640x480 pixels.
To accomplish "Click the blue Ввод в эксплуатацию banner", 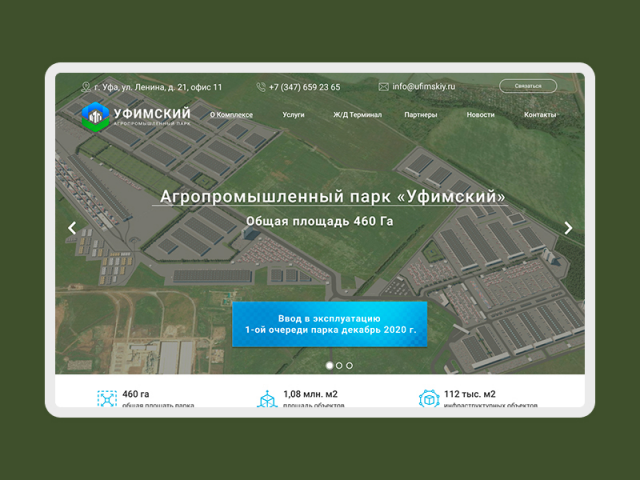I will point(329,324).
